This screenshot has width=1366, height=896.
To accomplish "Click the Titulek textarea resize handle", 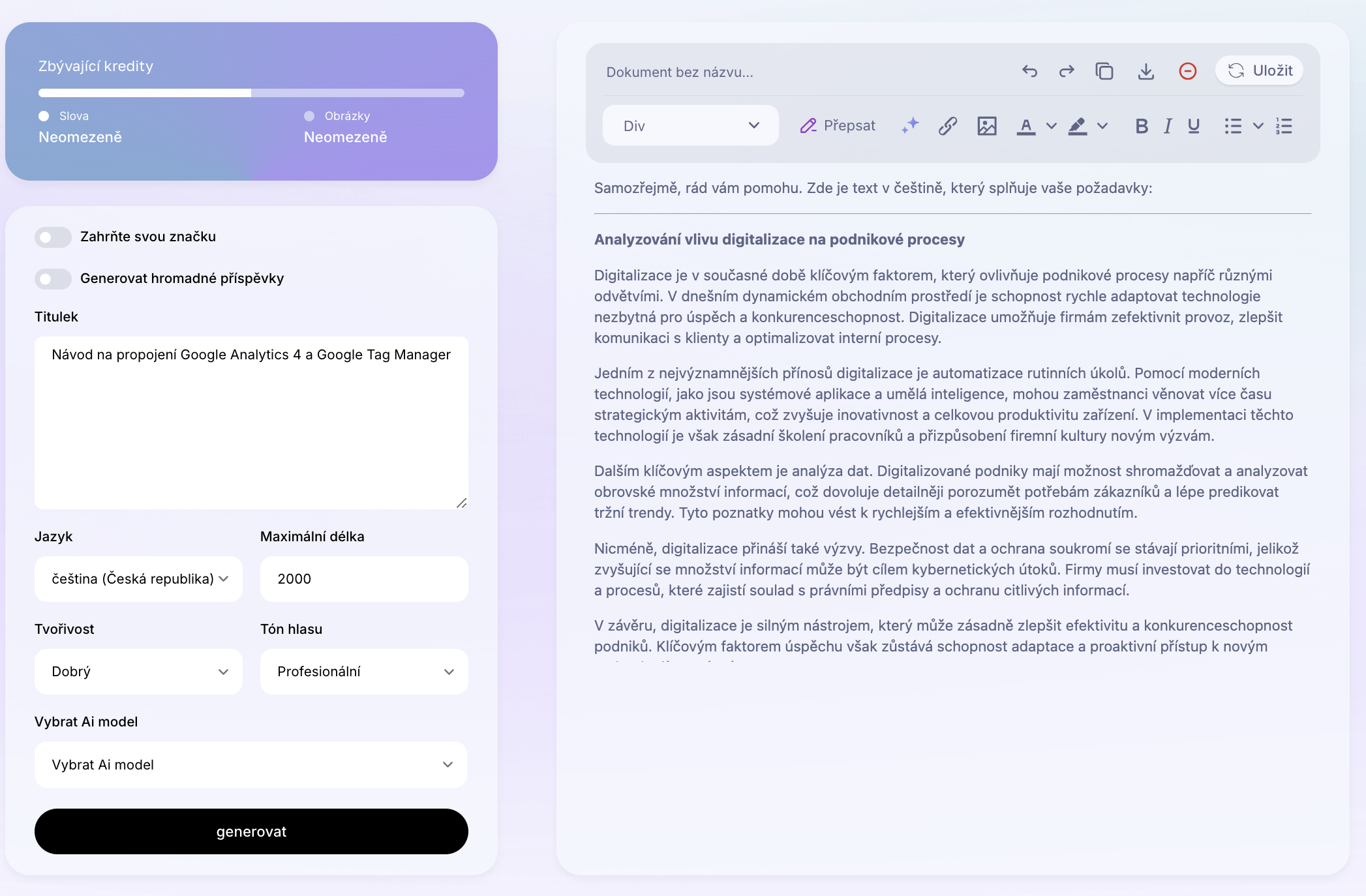I will click(x=462, y=503).
